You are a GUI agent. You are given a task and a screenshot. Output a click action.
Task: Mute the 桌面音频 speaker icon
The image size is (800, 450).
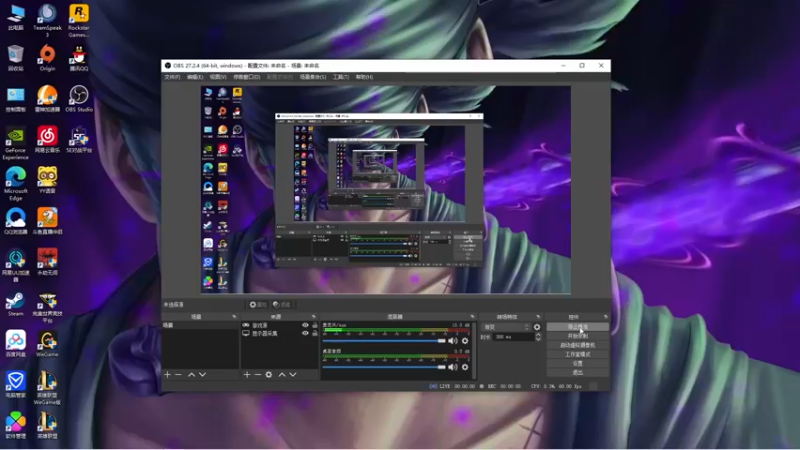pyautogui.click(x=453, y=367)
